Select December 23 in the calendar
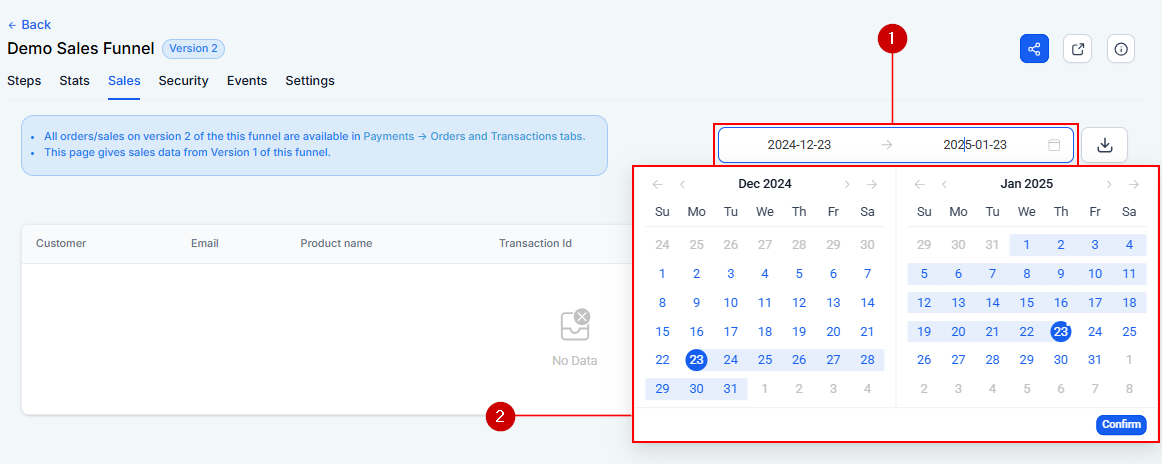The height and width of the screenshot is (464, 1162). [x=697, y=360]
